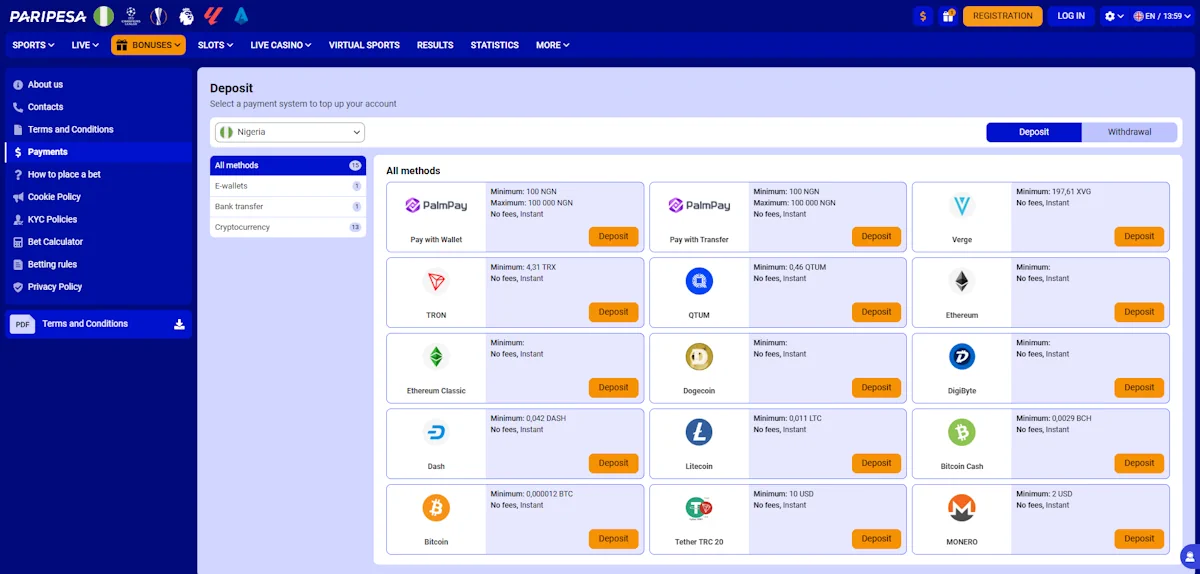
Task: Filter by Cryptocurrency
Action: (288, 227)
